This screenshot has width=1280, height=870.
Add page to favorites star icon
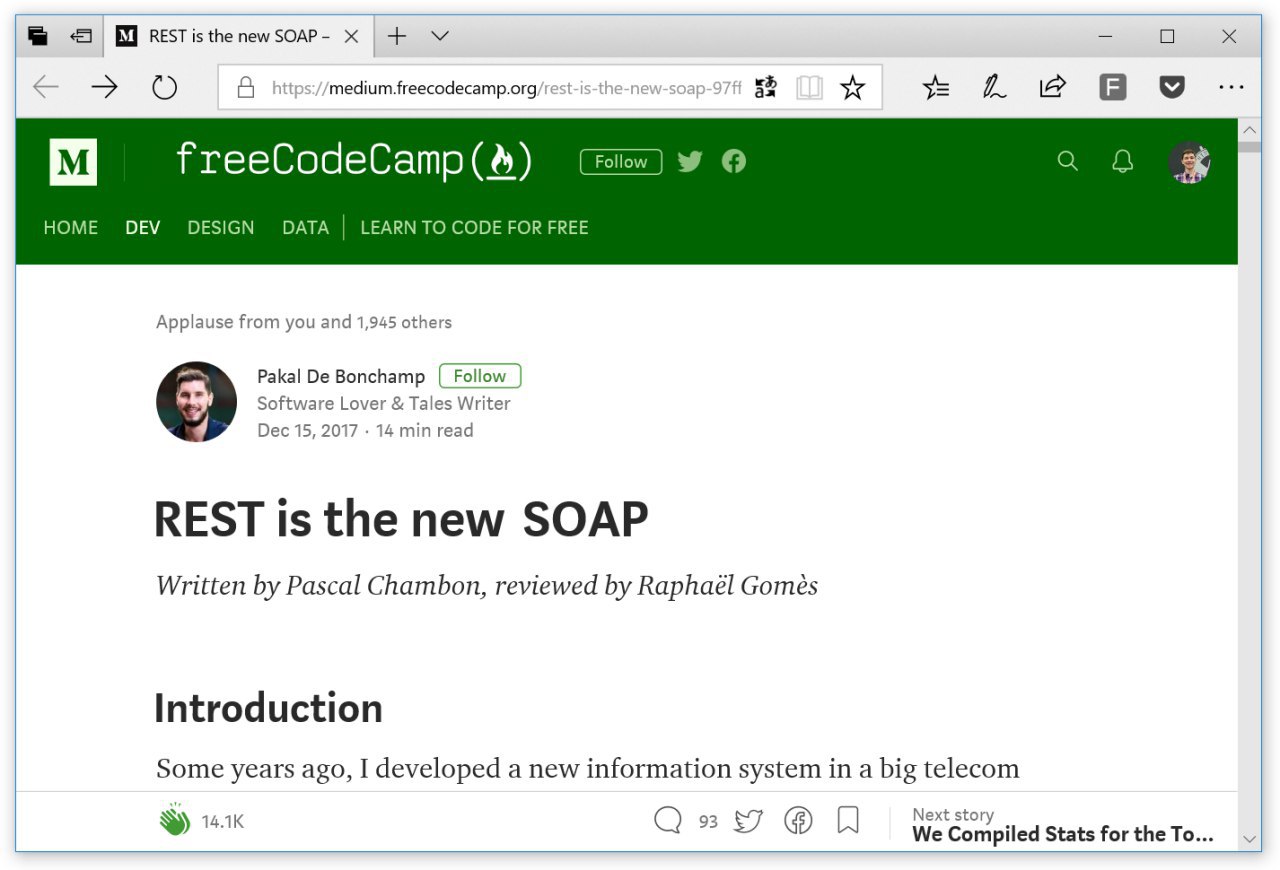(x=852, y=88)
